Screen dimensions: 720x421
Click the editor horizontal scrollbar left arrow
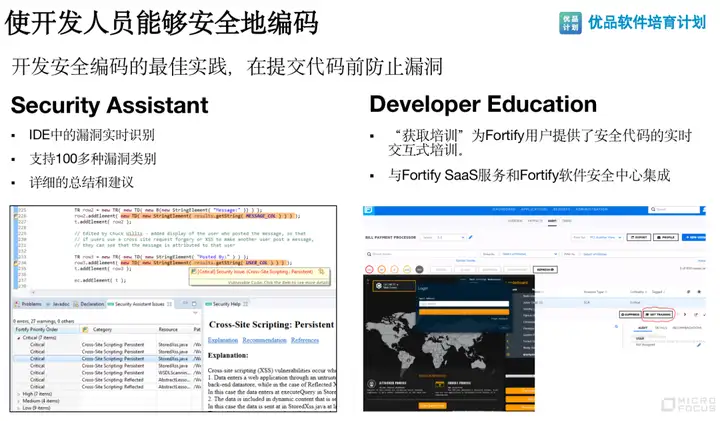pos(33,292)
